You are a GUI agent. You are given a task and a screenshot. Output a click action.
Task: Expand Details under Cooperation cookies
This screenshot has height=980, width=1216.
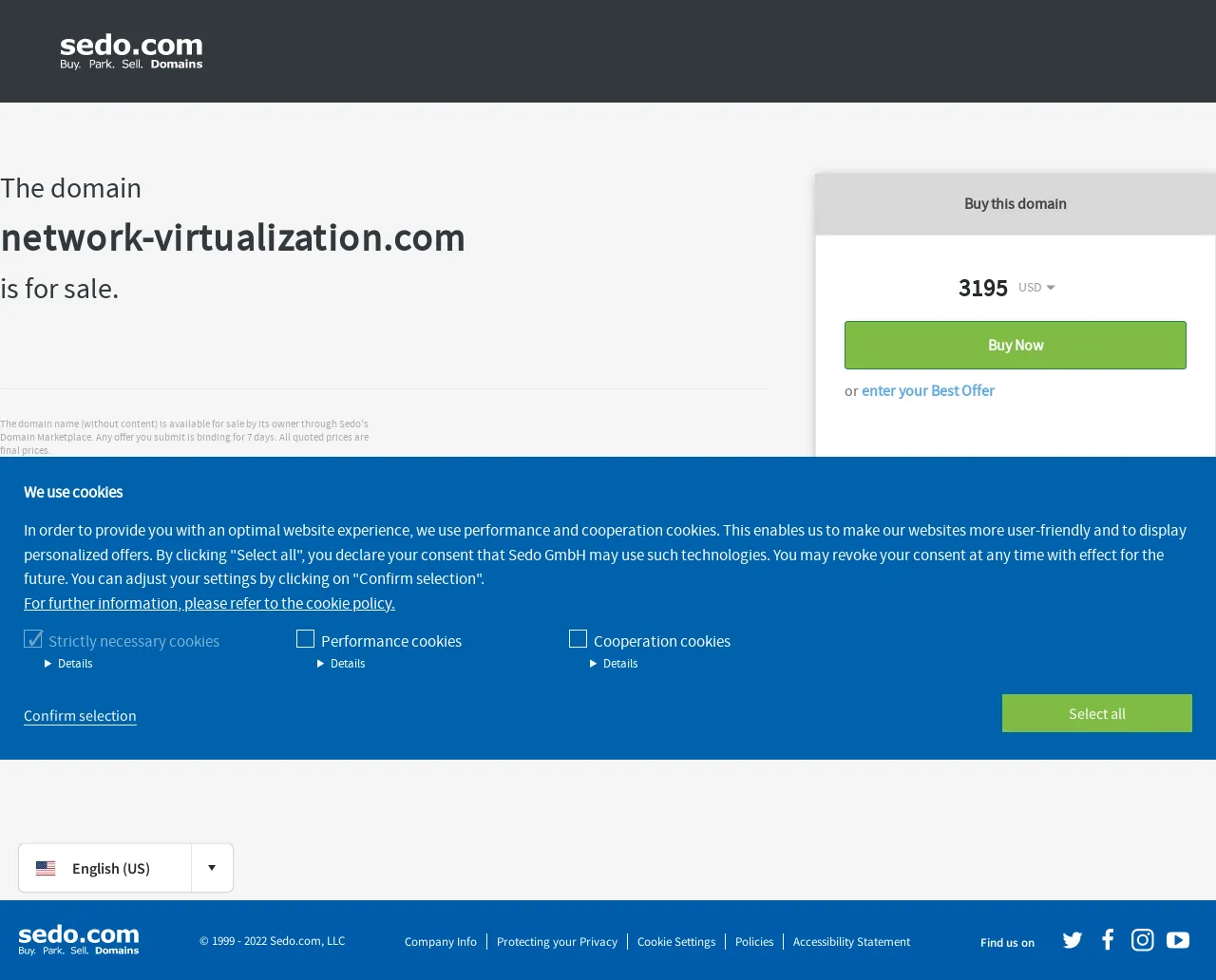(x=614, y=664)
